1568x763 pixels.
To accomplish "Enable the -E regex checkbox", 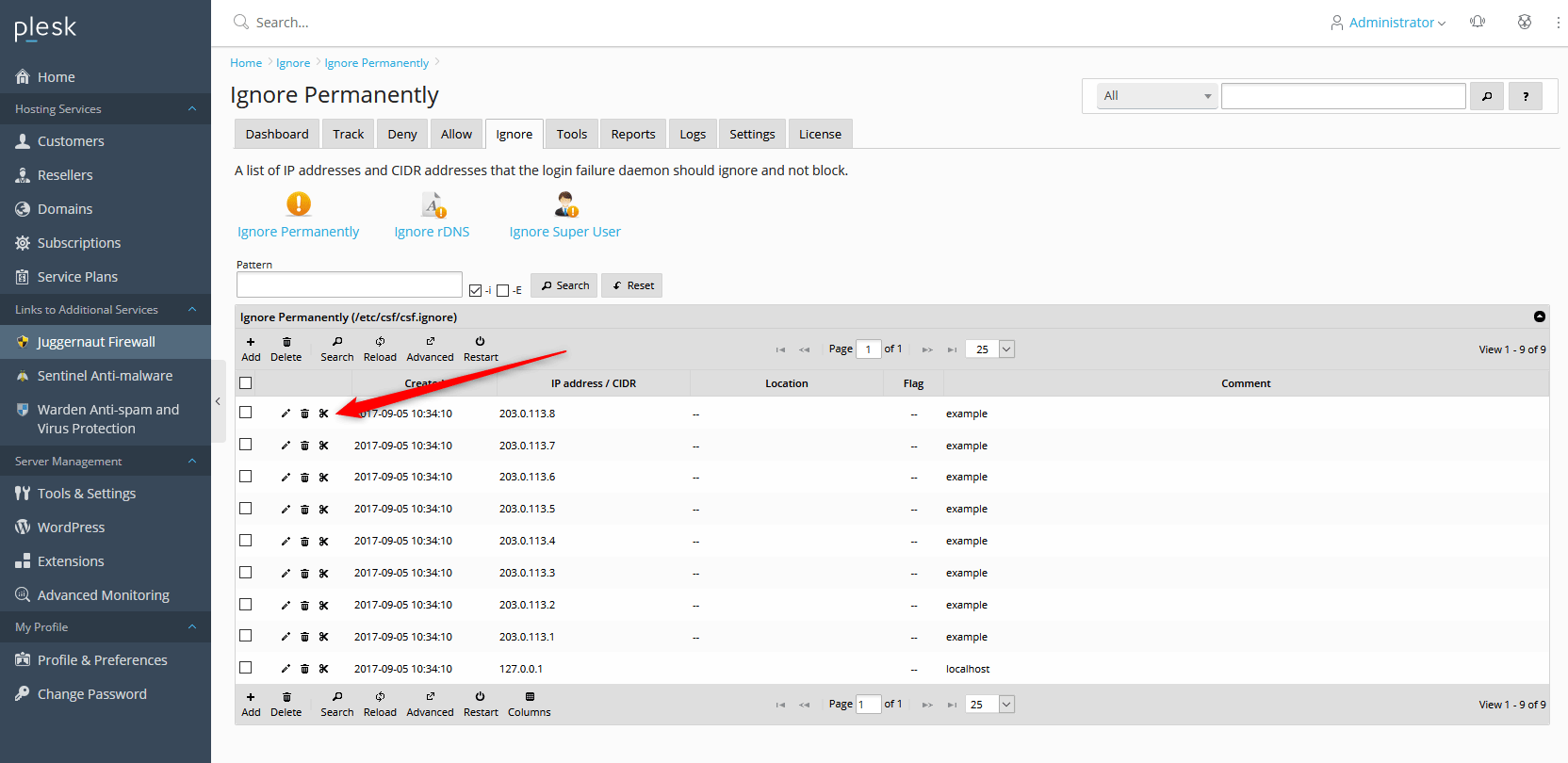I will pos(503,290).
